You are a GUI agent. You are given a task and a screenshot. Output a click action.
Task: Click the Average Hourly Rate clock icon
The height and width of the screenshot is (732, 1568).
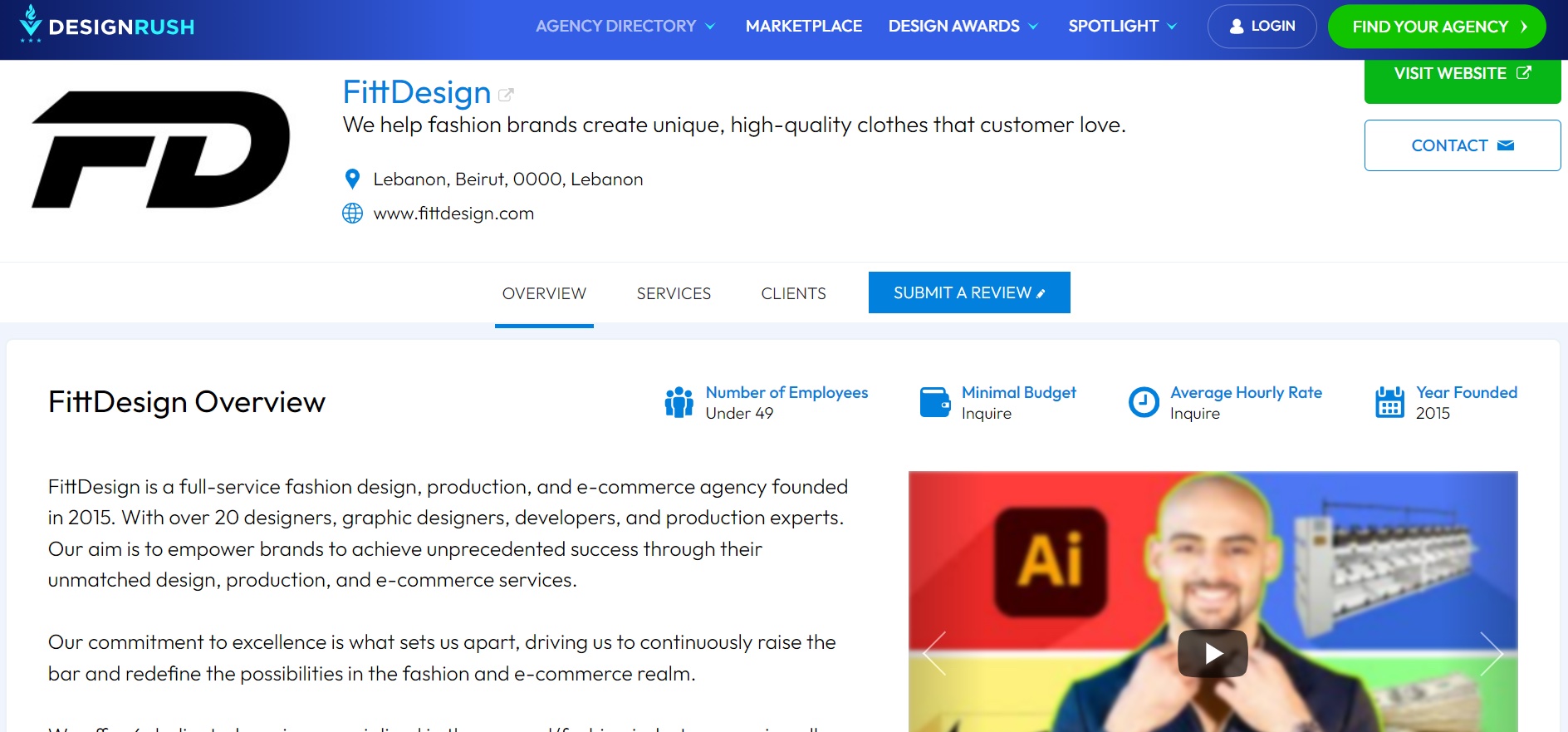[x=1144, y=402]
